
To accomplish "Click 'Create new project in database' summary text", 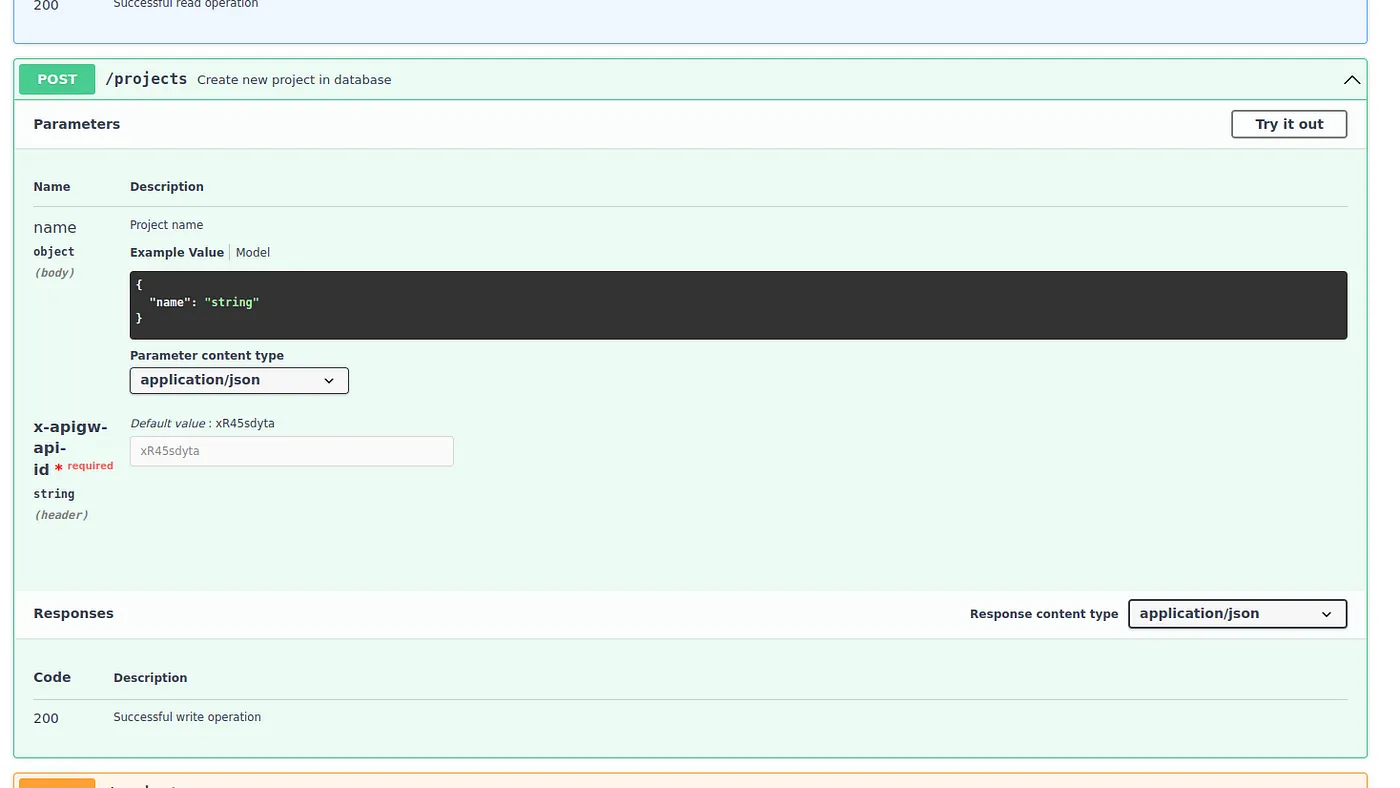I will (294, 80).
